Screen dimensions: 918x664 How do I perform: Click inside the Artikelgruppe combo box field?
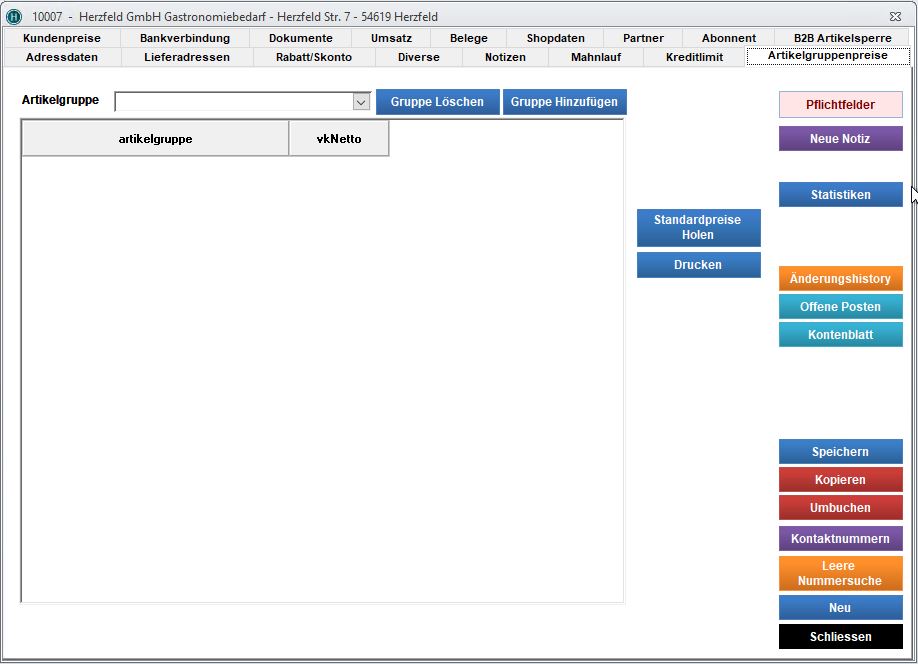[x=233, y=102]
